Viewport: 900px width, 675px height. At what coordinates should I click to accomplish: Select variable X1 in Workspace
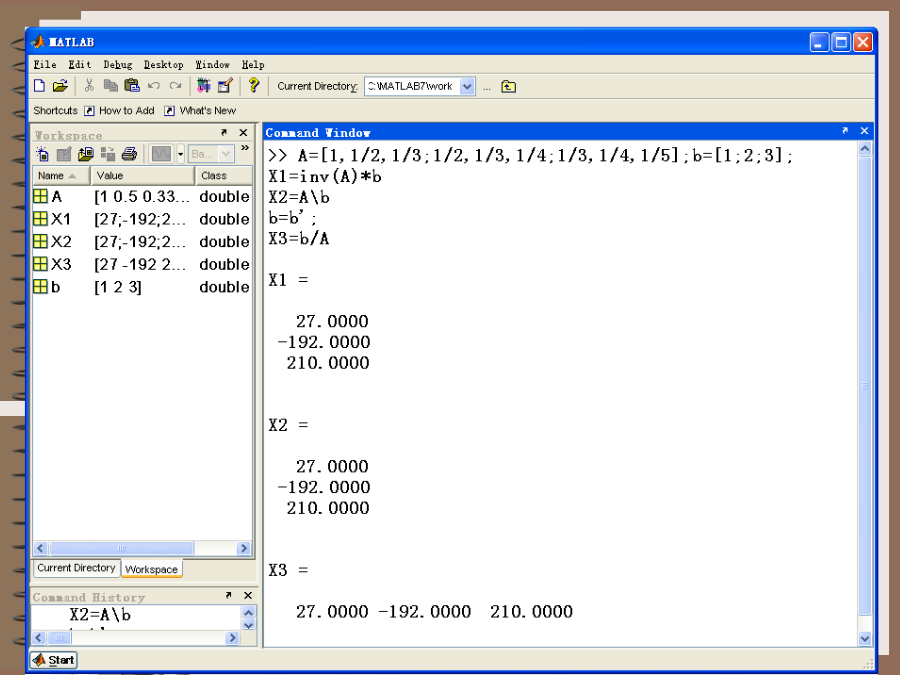142,219
